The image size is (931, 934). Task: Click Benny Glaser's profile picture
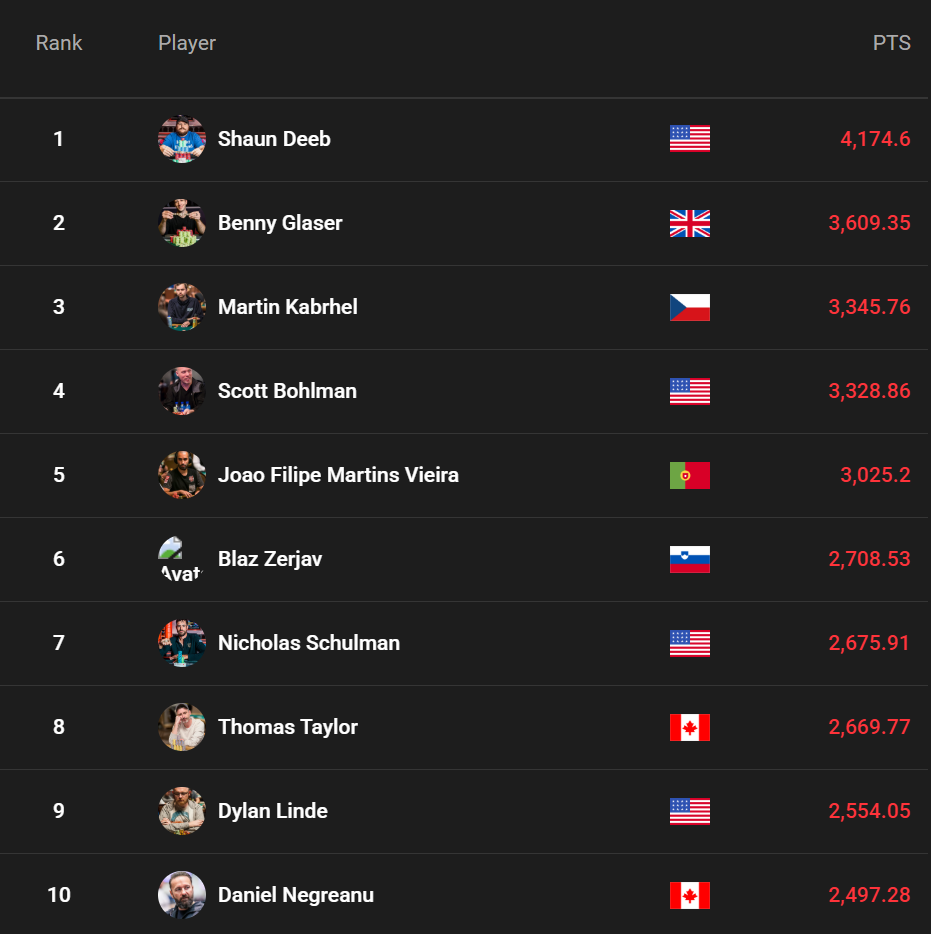(x=182, y=223)
